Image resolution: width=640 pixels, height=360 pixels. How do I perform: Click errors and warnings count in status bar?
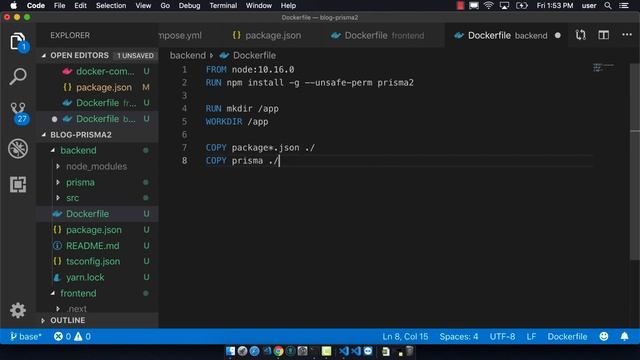[72, 336]
